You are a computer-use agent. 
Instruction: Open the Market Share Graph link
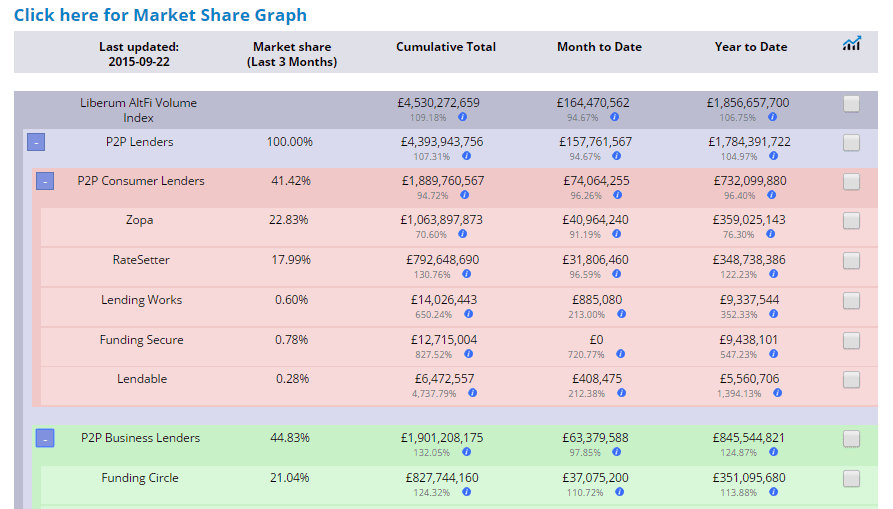coord(160,15)
